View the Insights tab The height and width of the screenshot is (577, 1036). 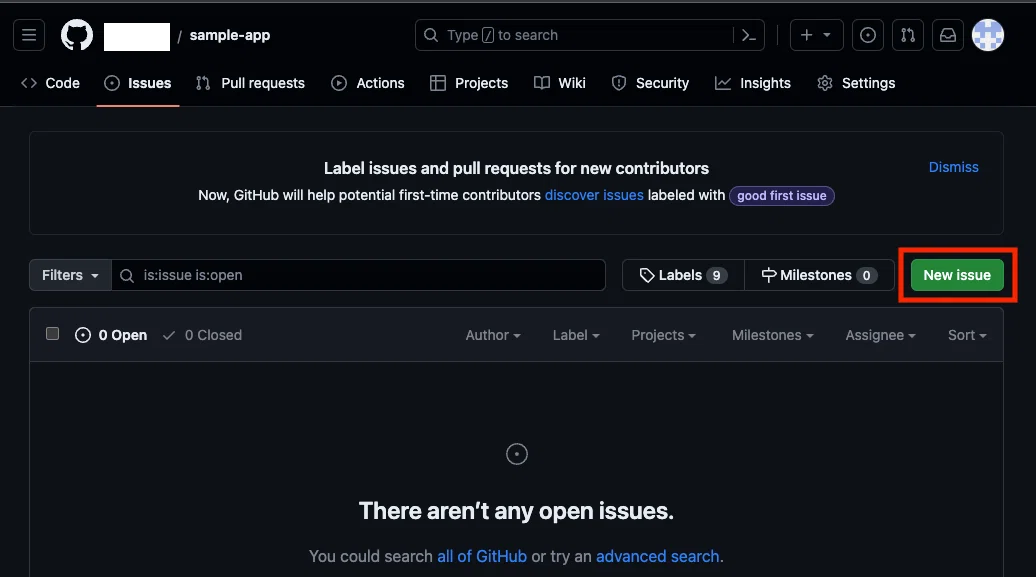[753, 83]
